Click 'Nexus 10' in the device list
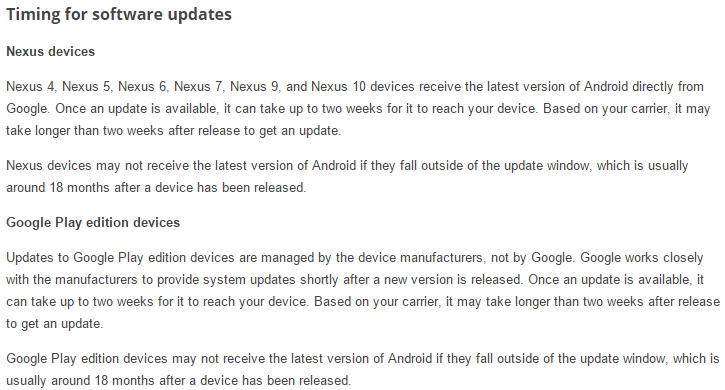The image size is (725, 390). (338, 87)
